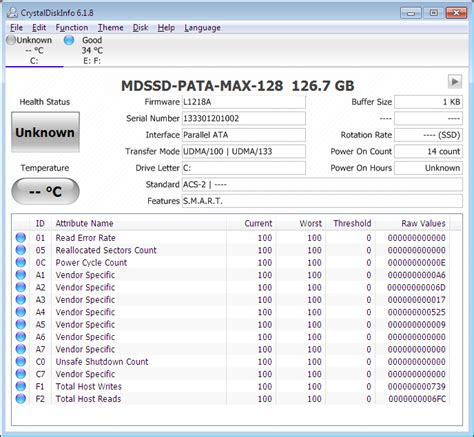Click status icon for Read Error Rate

[x=21, y=238]
